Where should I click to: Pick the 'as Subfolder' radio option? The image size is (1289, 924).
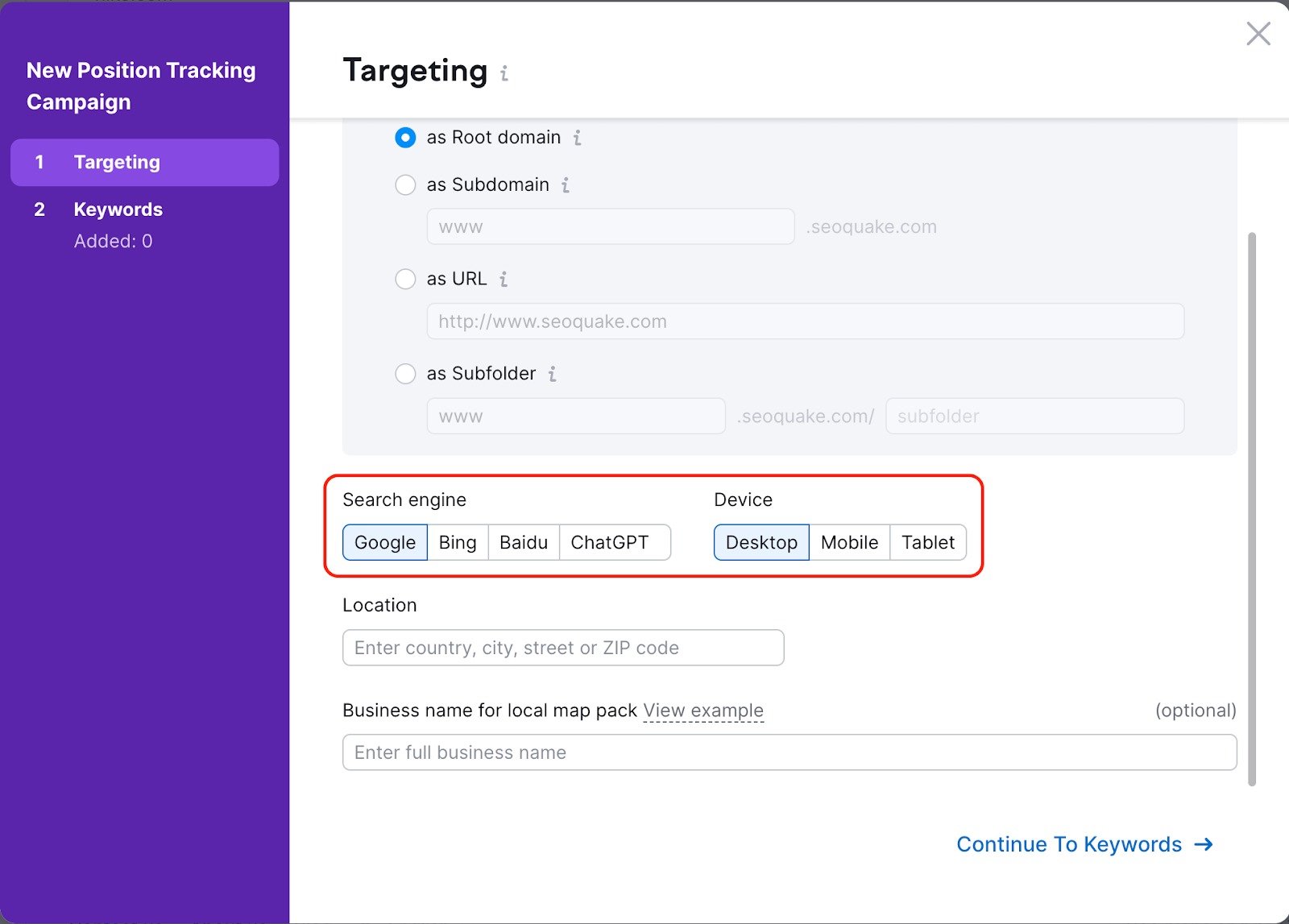pos(405,374)
